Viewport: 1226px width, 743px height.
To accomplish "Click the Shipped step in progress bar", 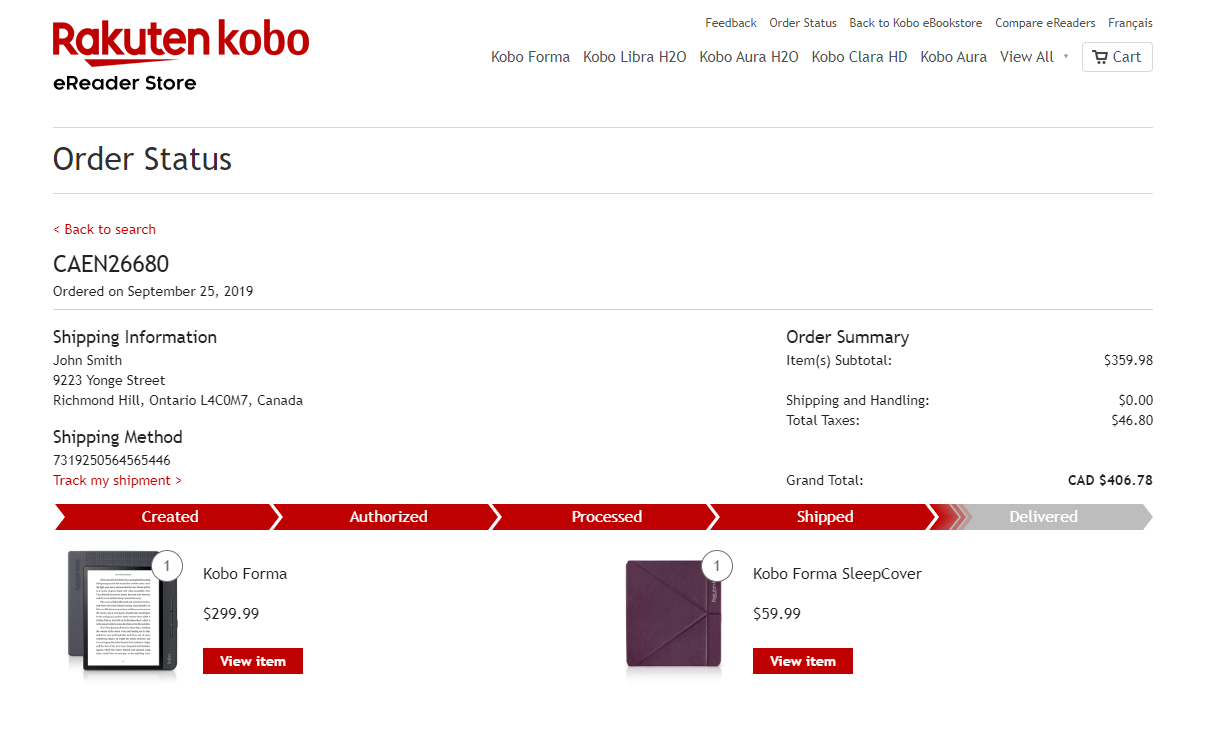I will (x=824, y=517).
